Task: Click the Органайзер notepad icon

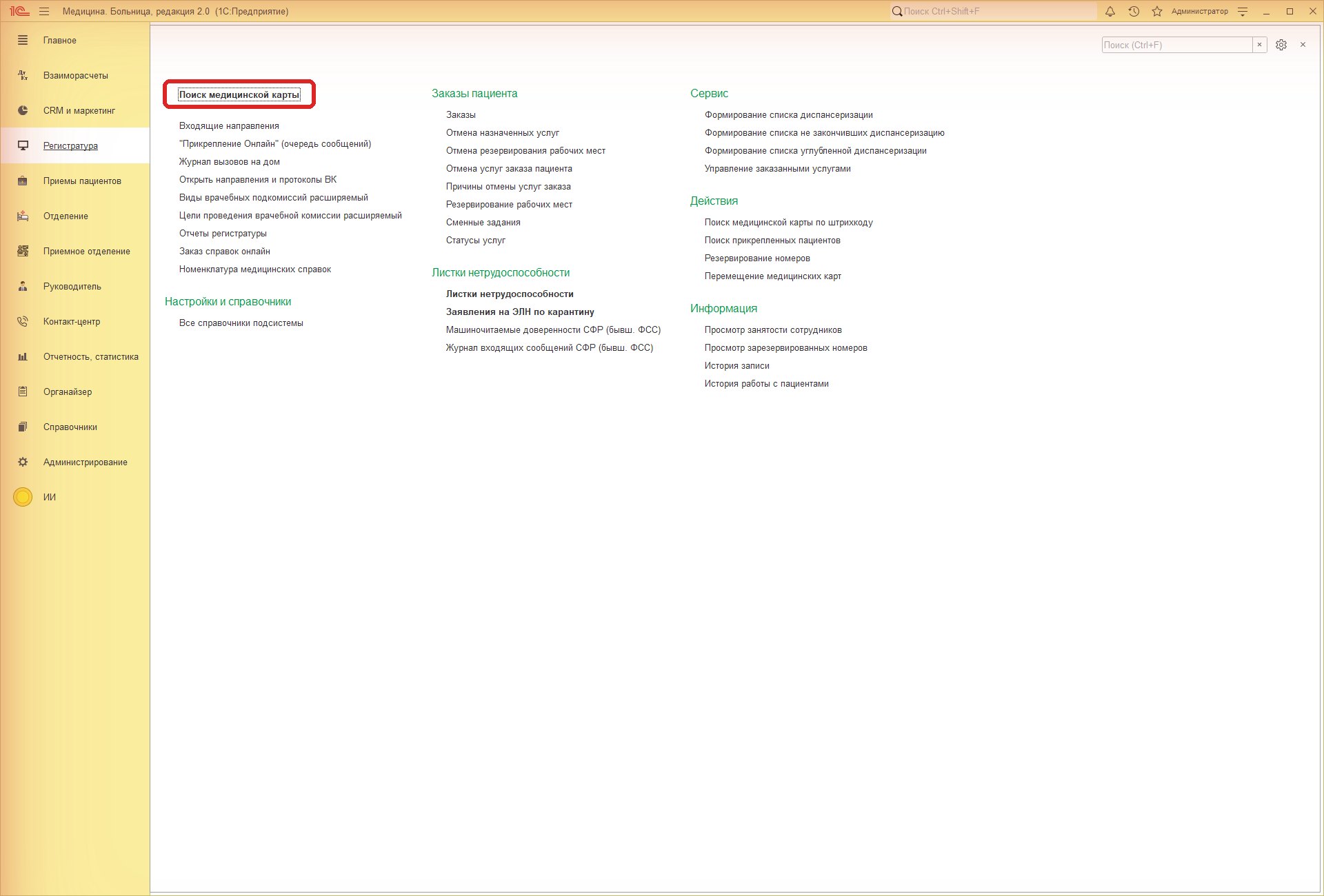Action: coord(23,391)
